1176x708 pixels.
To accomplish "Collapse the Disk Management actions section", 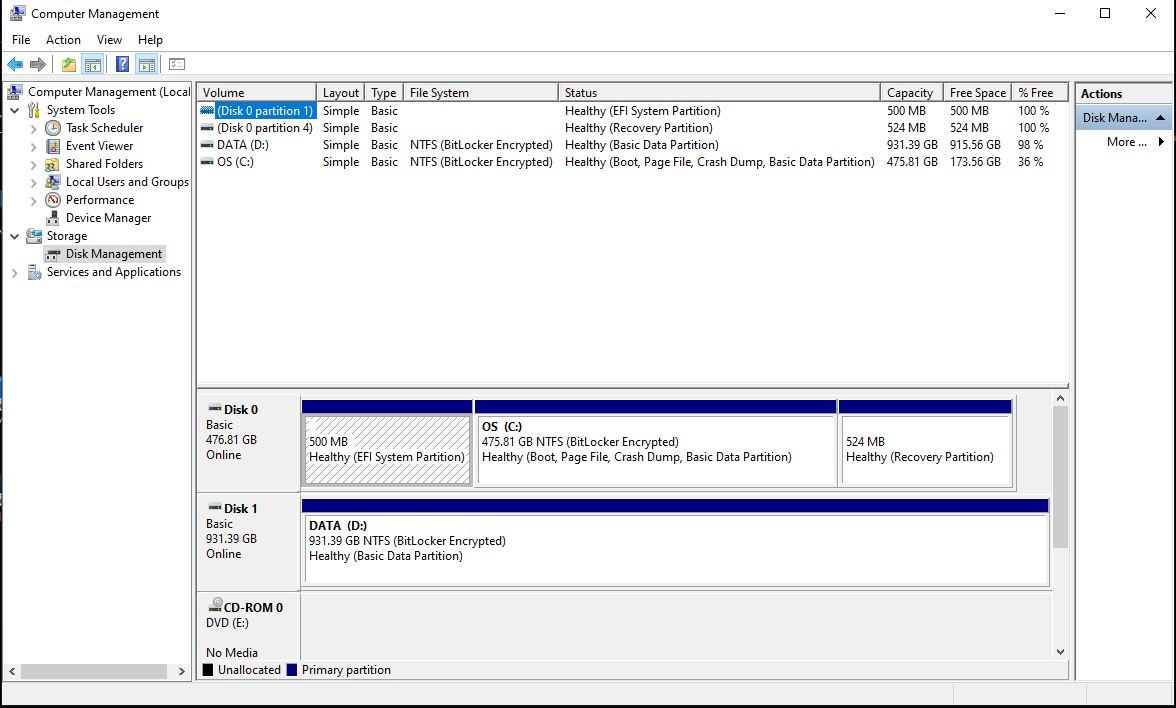I will point(1160,118).
